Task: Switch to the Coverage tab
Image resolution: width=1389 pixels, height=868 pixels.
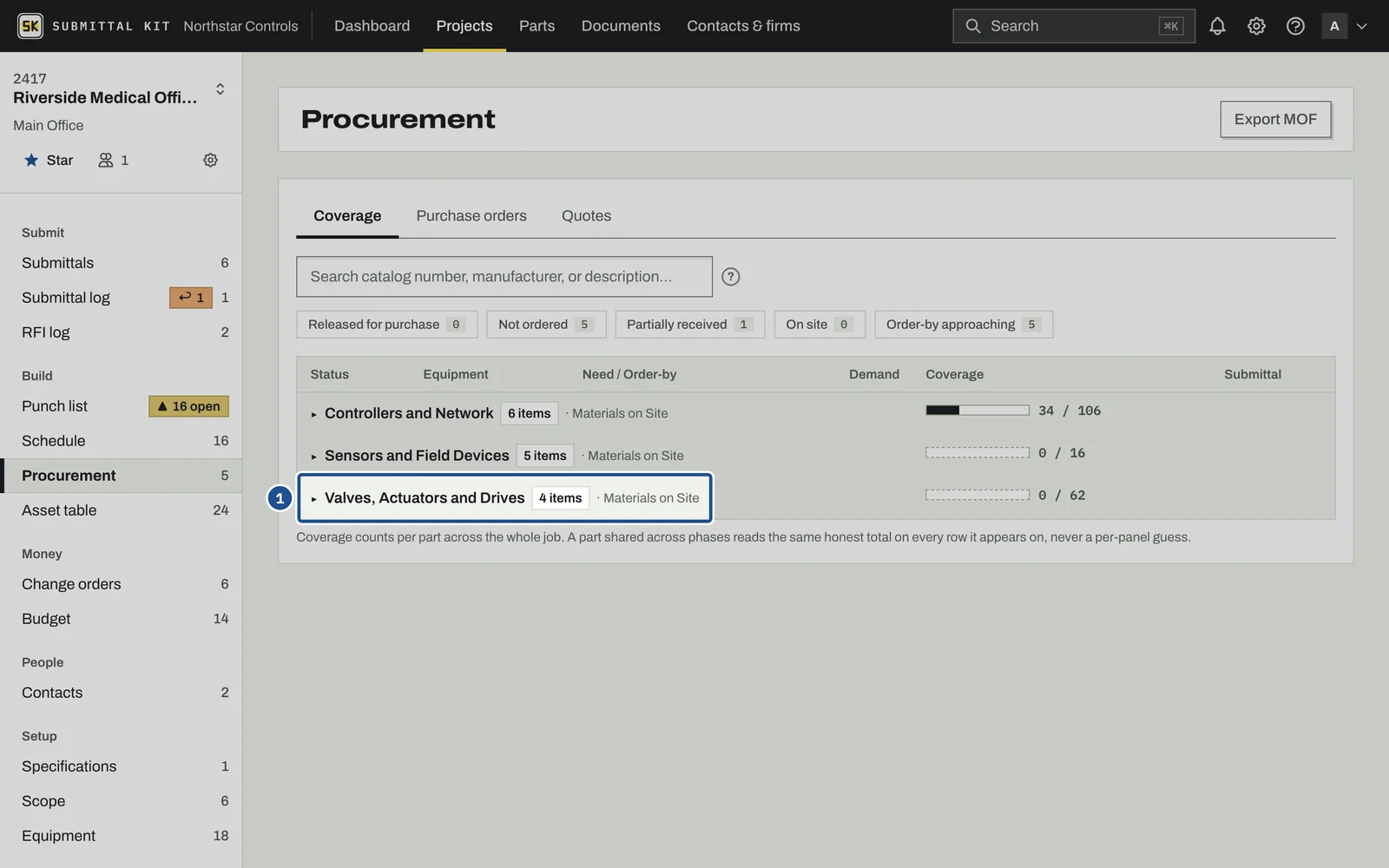Action: [x=347, y=216]
